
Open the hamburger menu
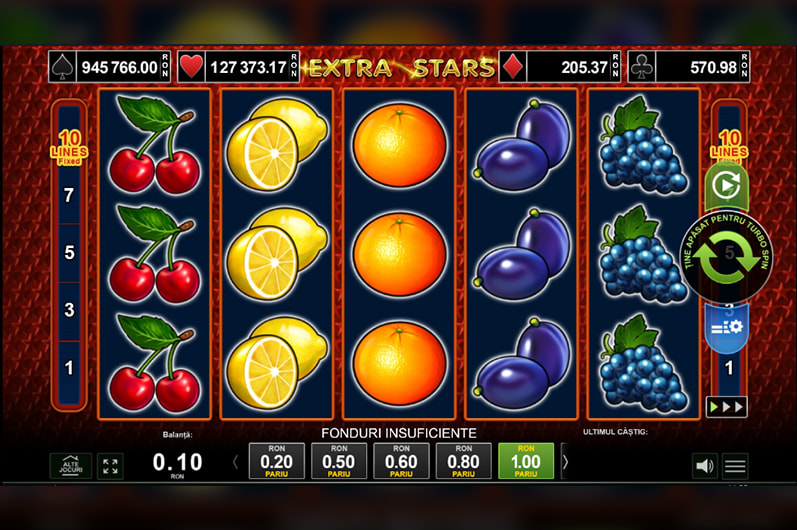point(735,465)
